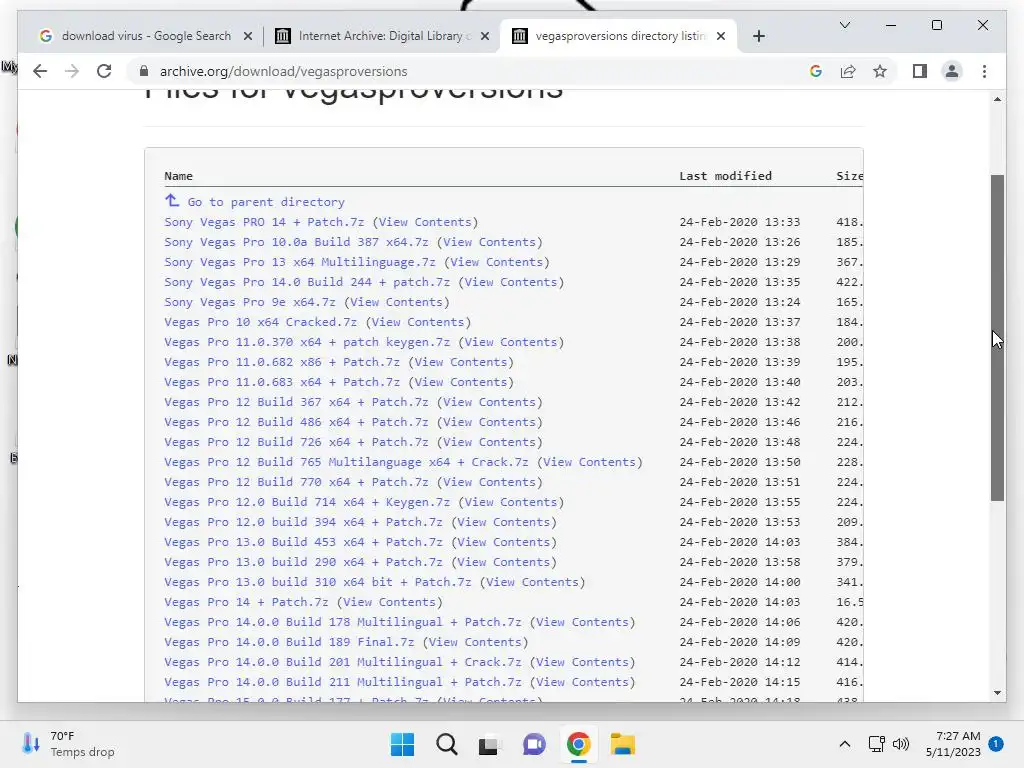Open Vegas Pro 12 Build 726 x64 + Patch.7z

pos(296,442)
